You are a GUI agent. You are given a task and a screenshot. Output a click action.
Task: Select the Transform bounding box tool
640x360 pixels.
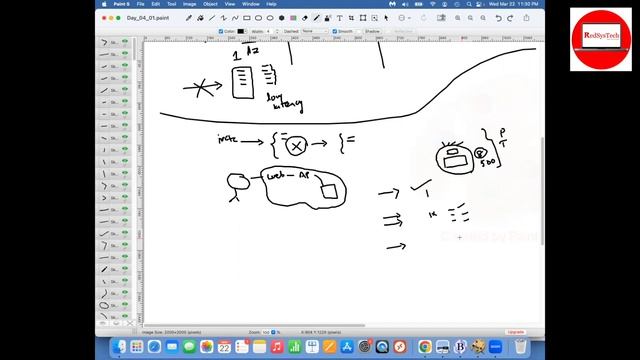click(x=363, y=18)
